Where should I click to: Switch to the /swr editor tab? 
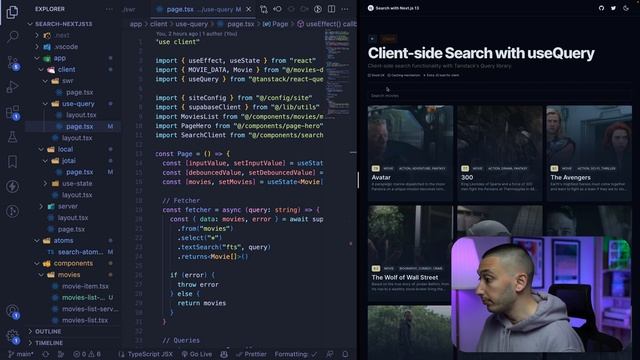click(129, 9)
